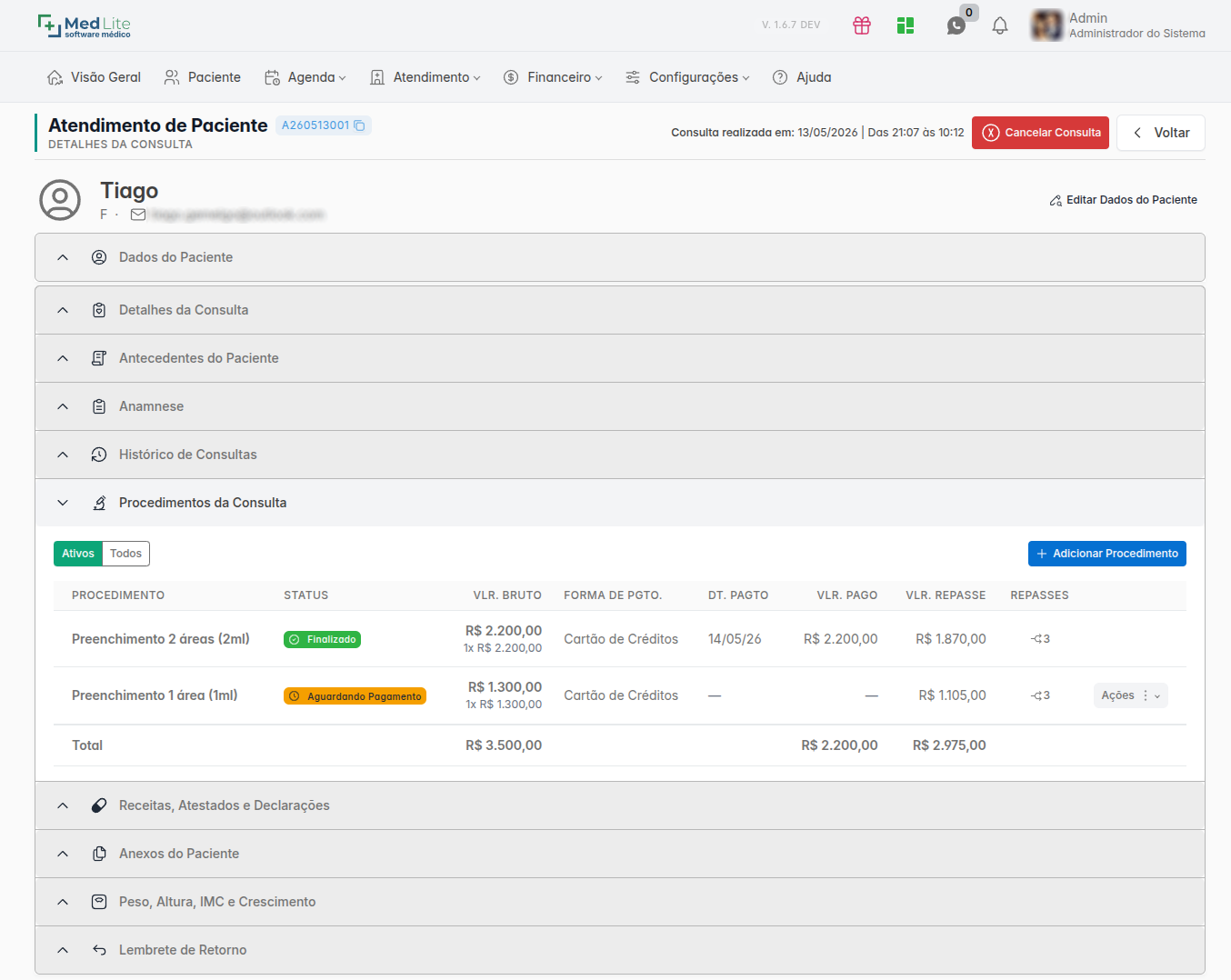Click the Admin user name

pos(1088,18)
